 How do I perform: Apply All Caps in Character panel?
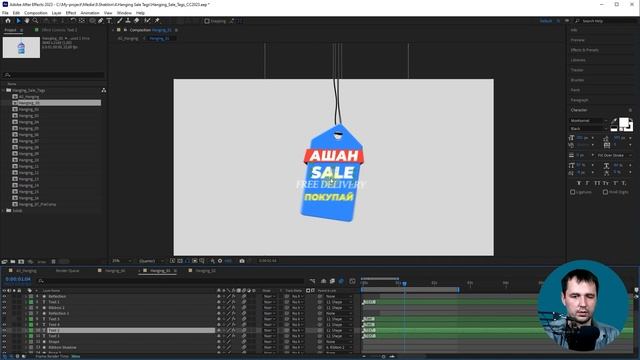pos(597,183)
